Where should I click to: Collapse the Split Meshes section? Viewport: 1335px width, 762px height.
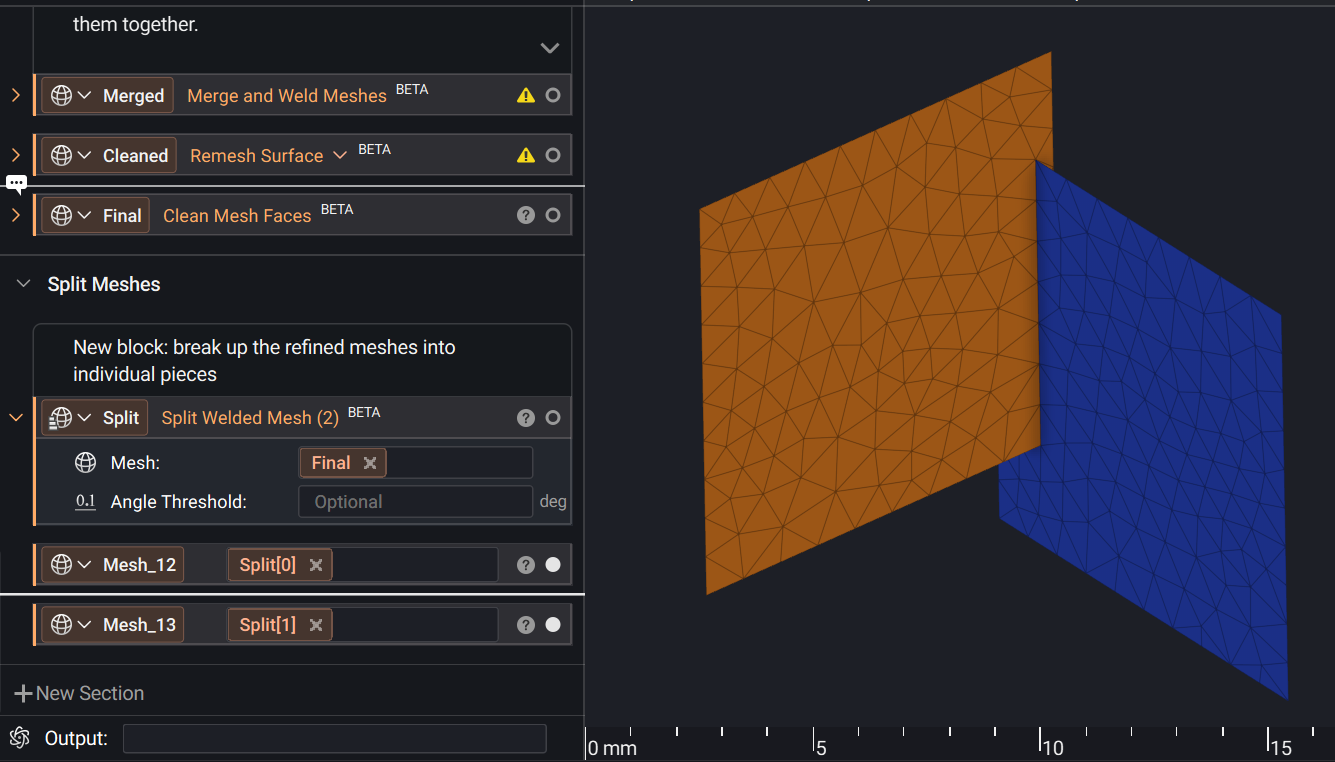[24, 285]
